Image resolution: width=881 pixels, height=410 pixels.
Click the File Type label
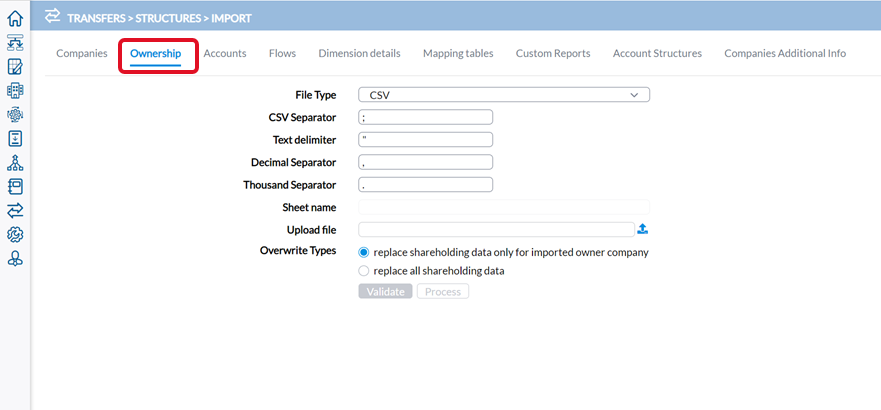316,95
